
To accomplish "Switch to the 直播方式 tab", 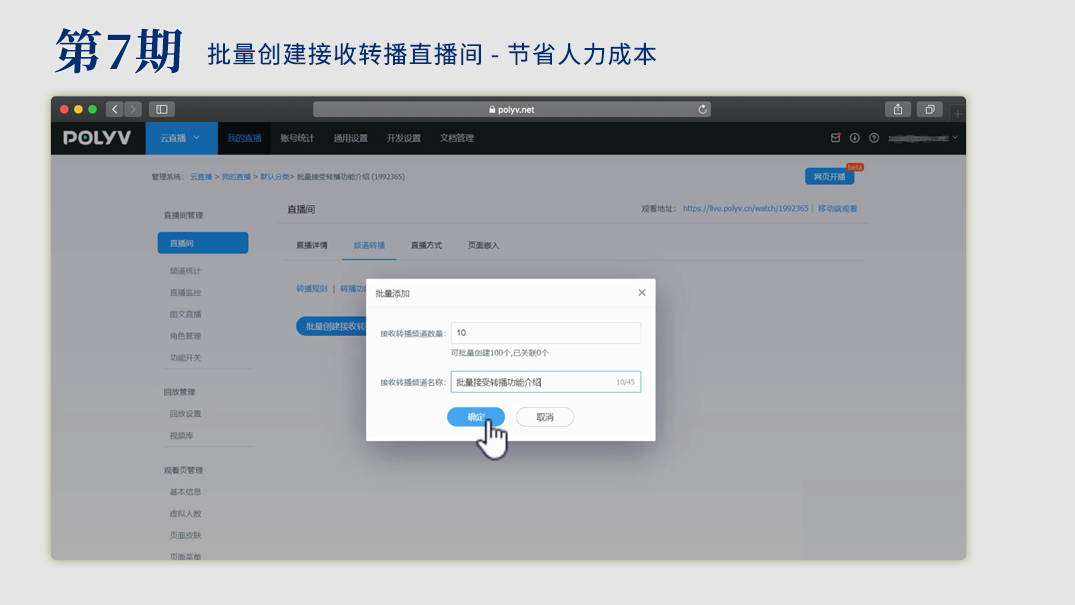I will click(x=426, y=245).
